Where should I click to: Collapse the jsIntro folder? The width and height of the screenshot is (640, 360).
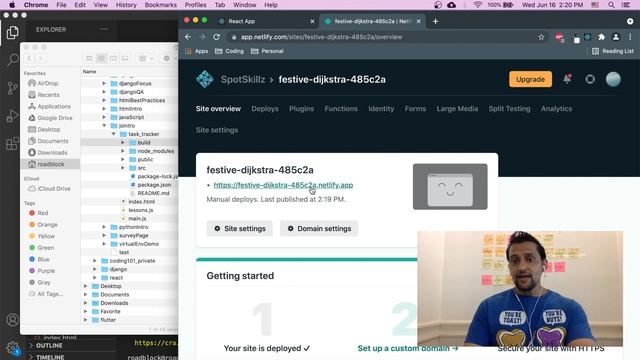pos(104,126)
